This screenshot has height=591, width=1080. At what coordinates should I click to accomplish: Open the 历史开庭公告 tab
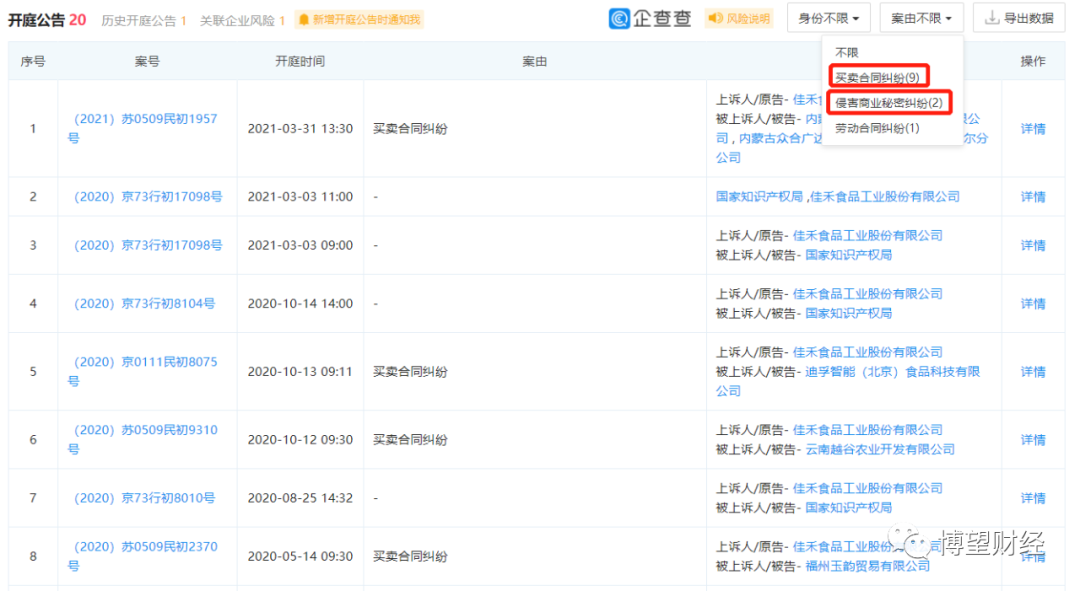point(144,21)
